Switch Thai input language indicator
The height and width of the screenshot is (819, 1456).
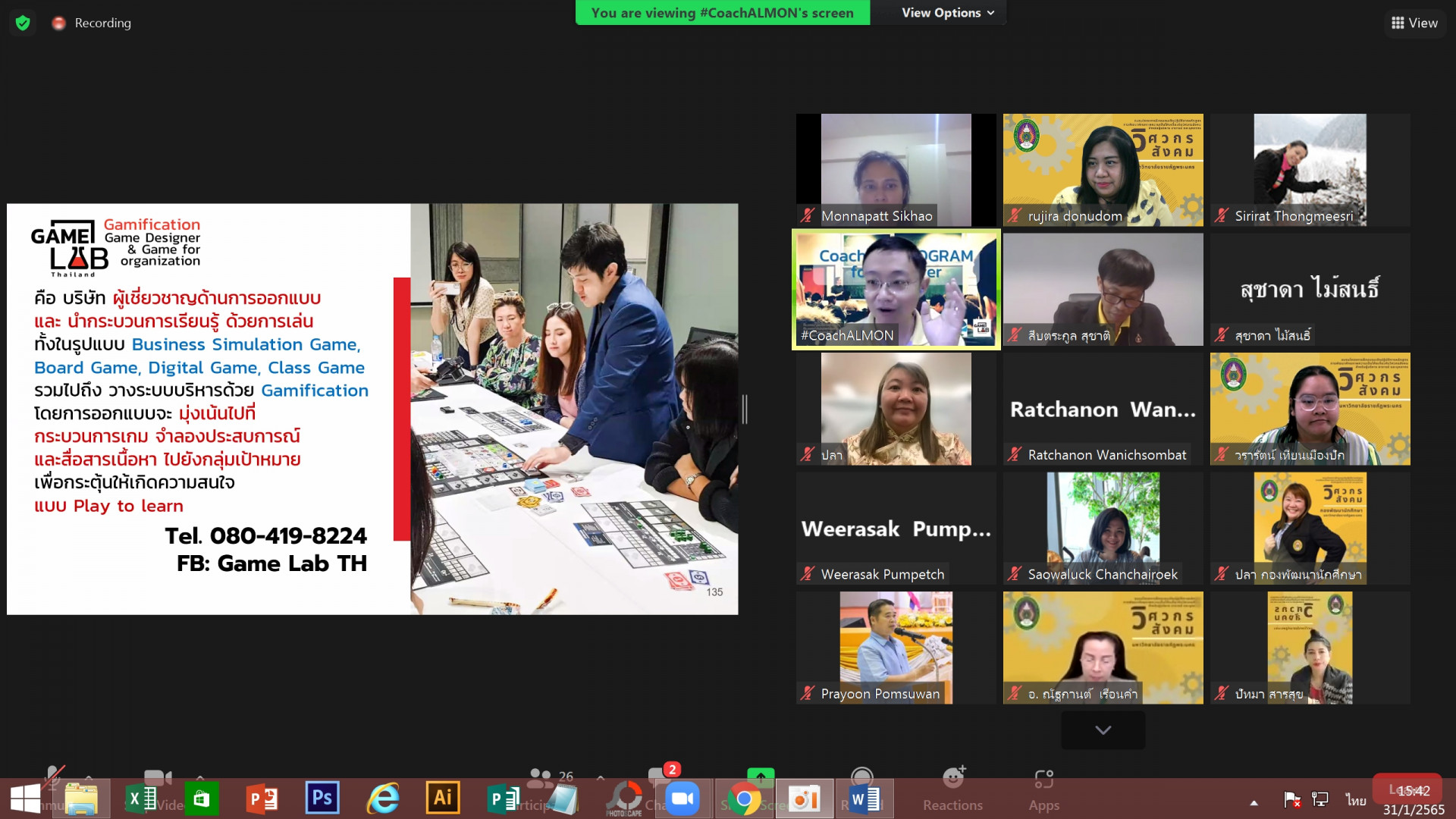click(x=1355, y=800)
